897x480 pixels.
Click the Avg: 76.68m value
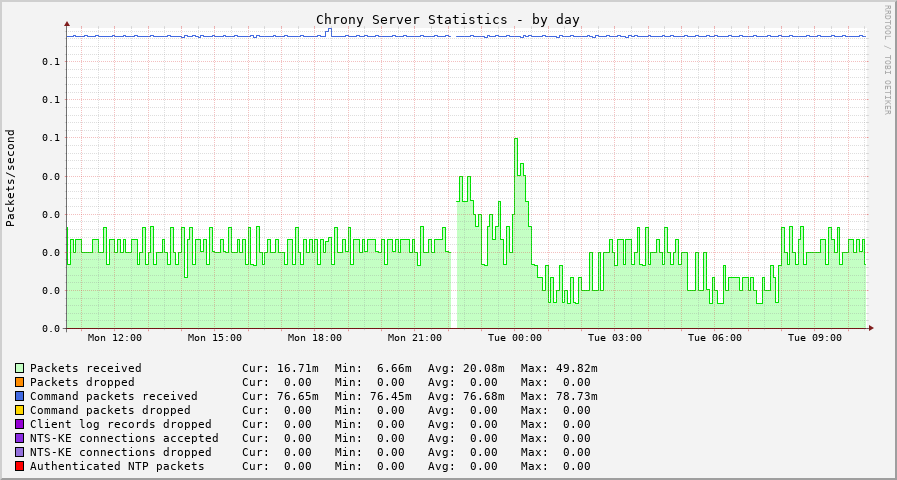[466, 396]
